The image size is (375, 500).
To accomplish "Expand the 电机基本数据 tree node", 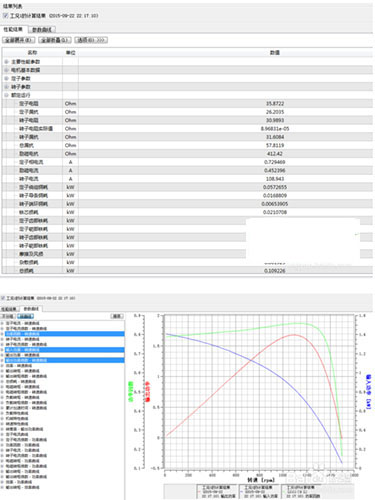I will tap(6, 70).
